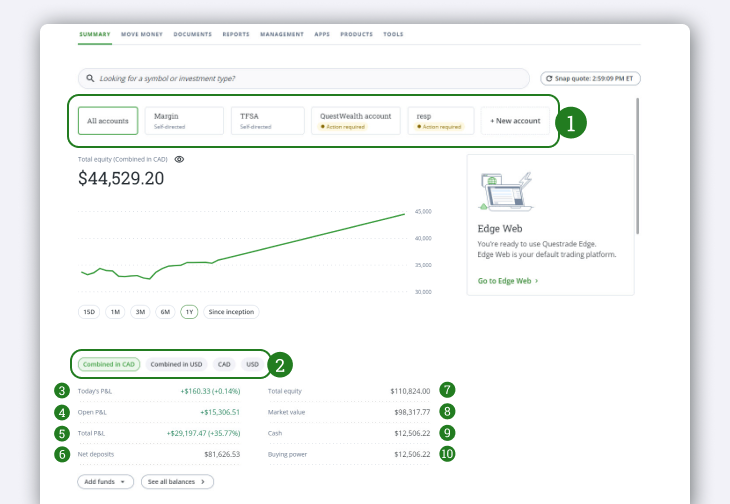Open the QuestWealth account card
The height and width of the screenshot is (504, 730).
click(356, 121)
